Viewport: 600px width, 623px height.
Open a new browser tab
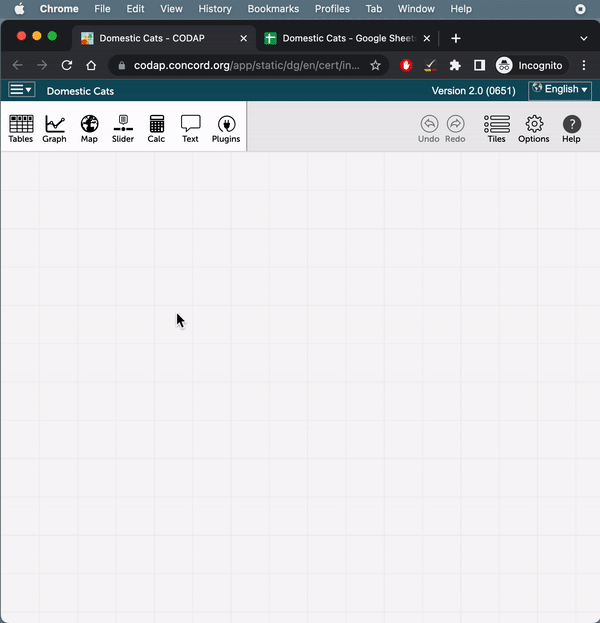456,39
